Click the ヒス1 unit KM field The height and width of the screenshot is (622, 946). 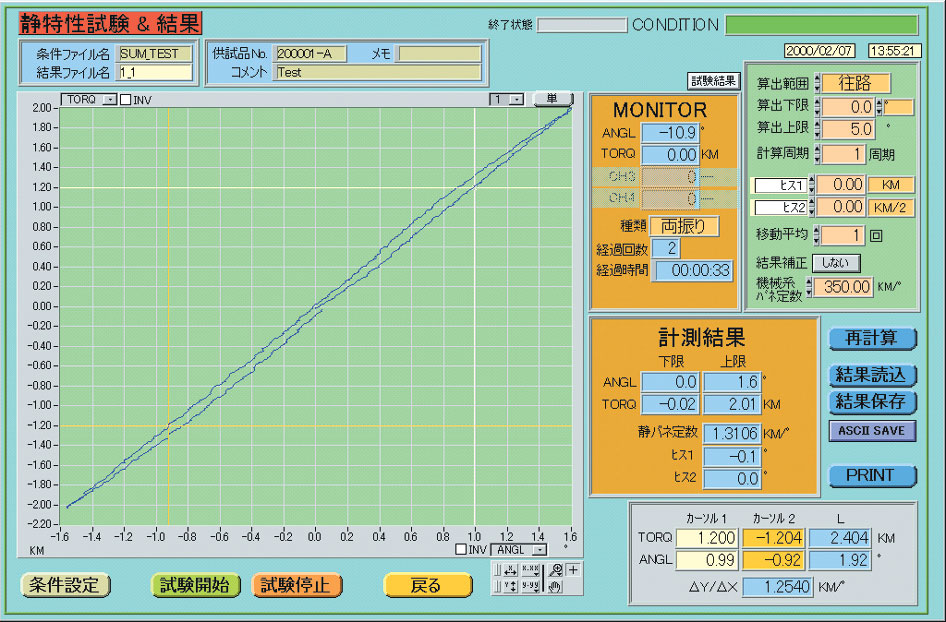click(891, 185)
